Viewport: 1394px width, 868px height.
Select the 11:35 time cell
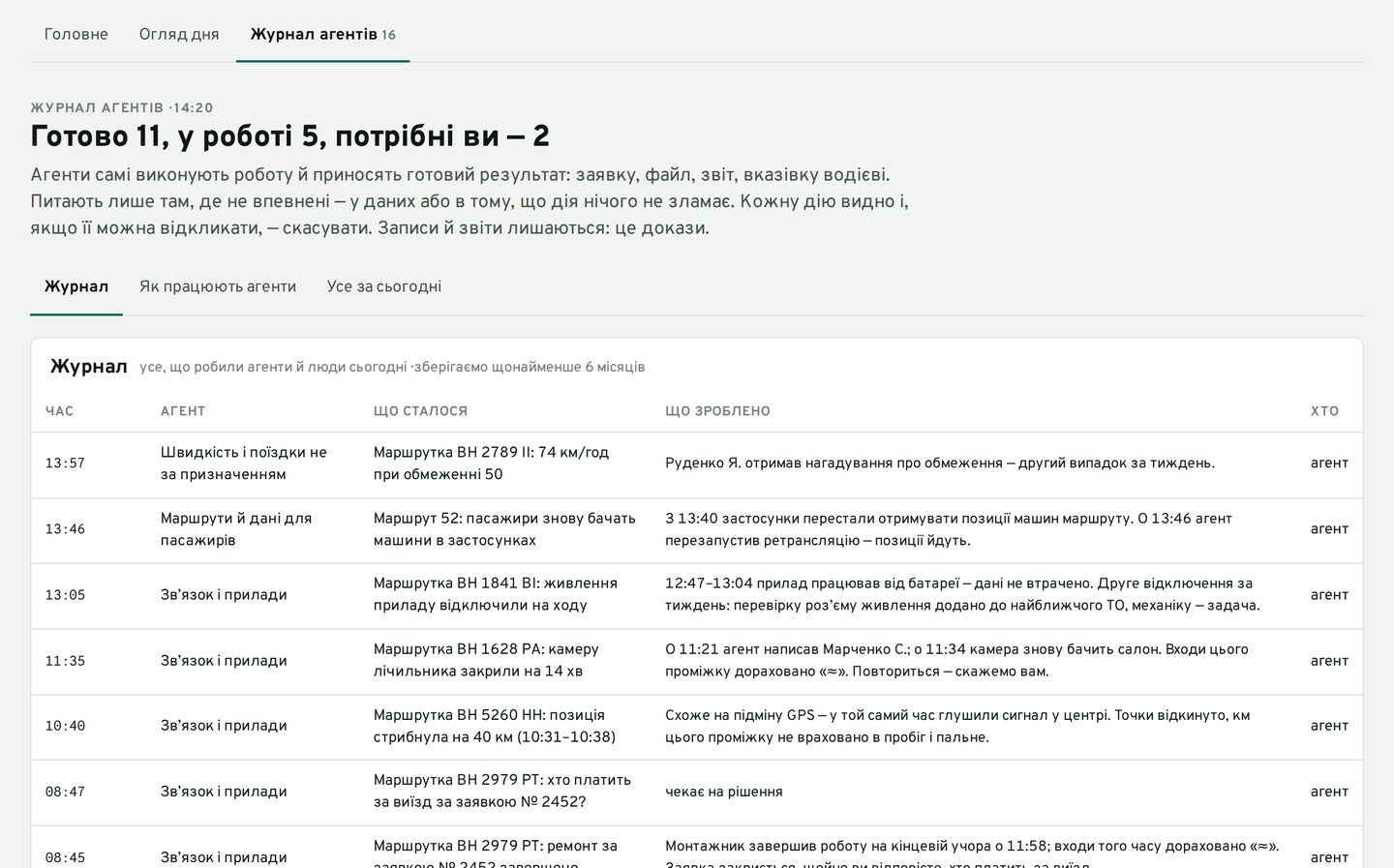tap(65, 661)
